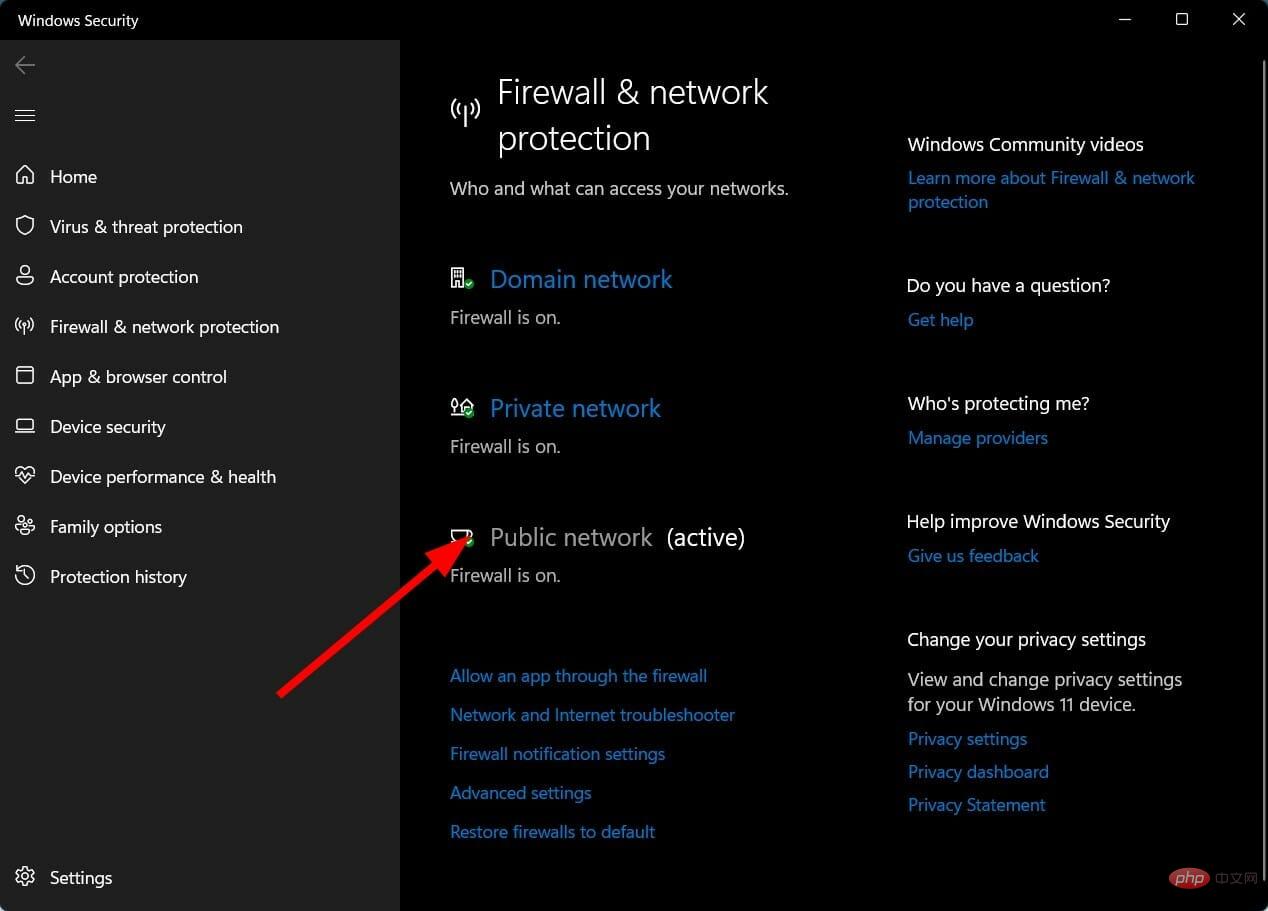Click the Settings gear icon
Screen dimensions: 1268x911
(x=25, y=877)
